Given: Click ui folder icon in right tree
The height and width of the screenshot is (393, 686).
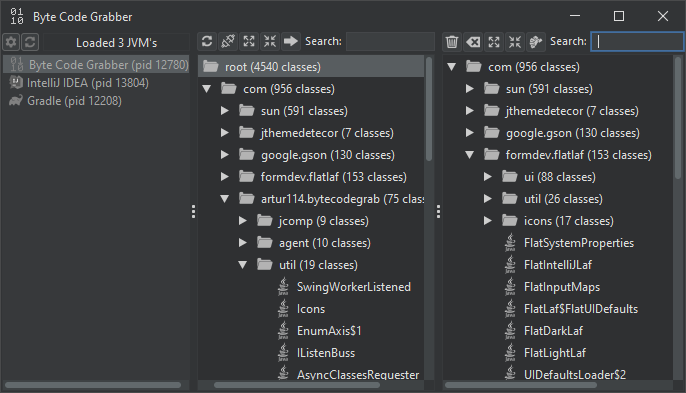Looking at the screenshot, I should [510, 176].
